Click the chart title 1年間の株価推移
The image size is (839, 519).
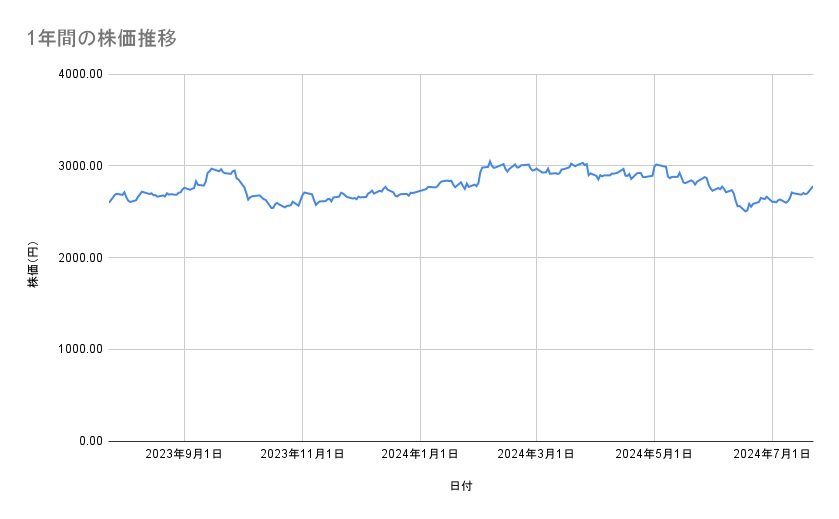click(x=102, y=38)
